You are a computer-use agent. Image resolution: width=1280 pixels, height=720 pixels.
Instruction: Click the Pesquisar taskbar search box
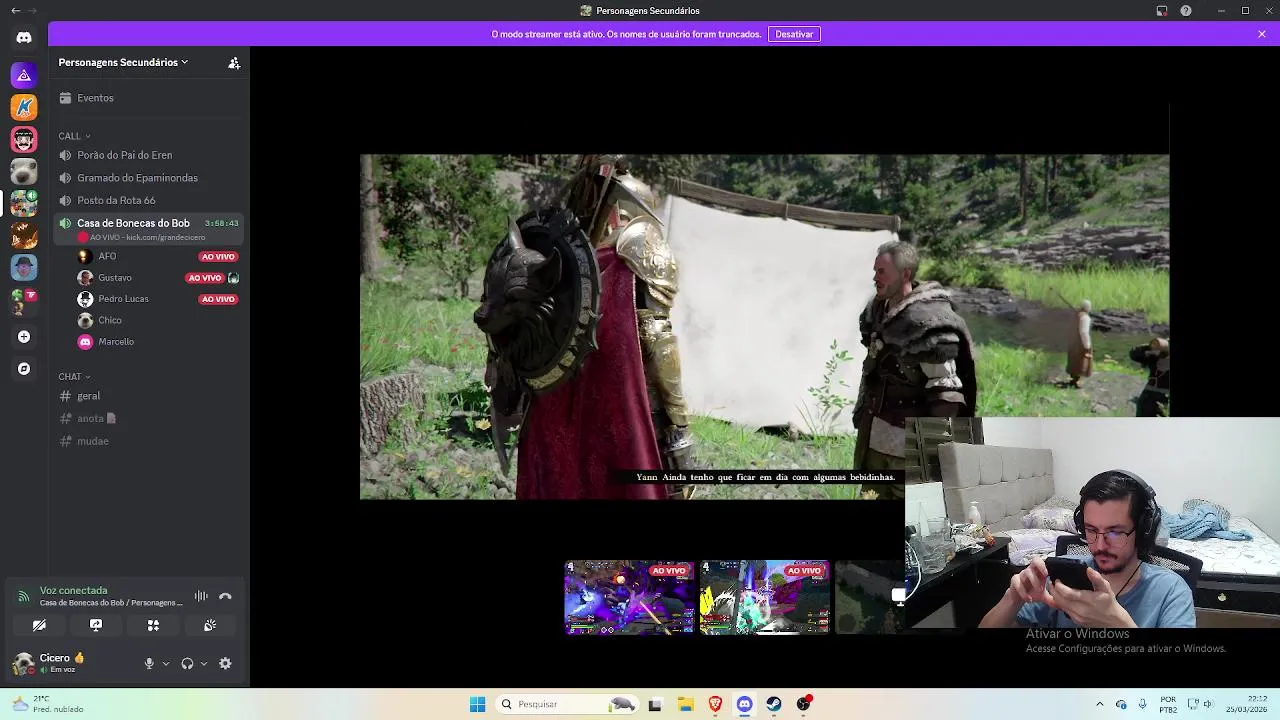[x=568, y=704]
